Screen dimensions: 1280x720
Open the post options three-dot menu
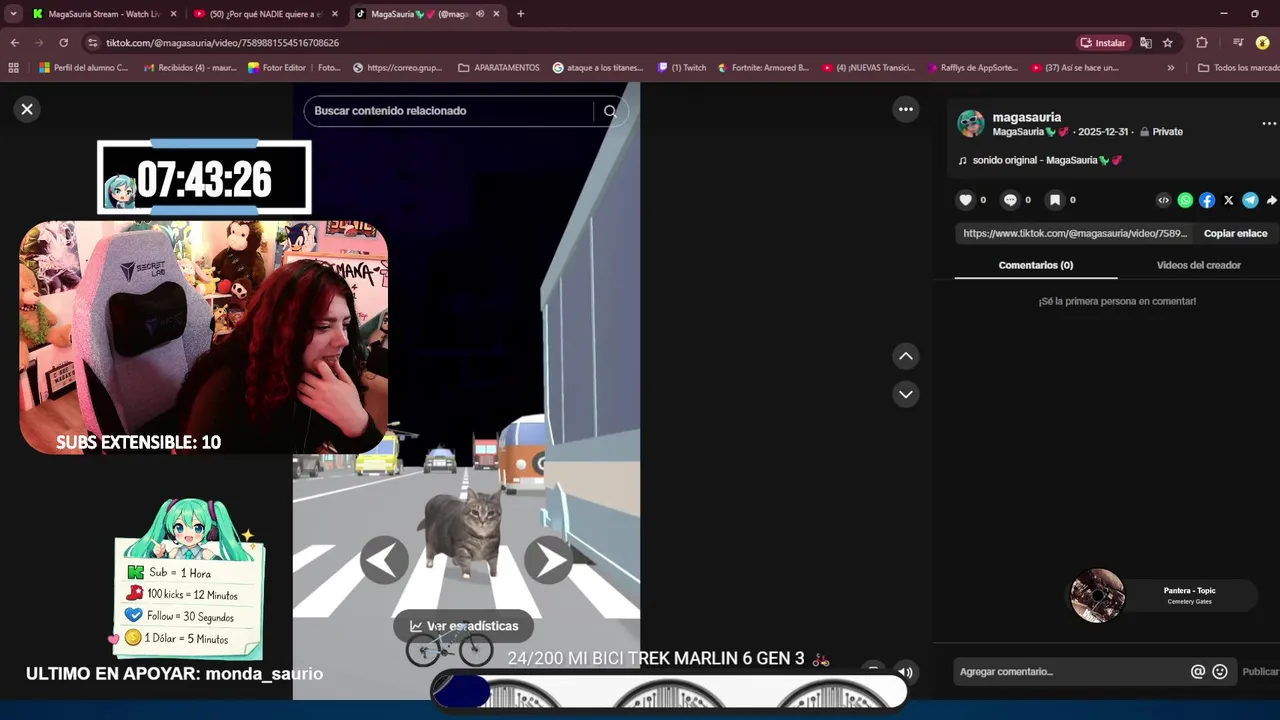click(1269, 124)
